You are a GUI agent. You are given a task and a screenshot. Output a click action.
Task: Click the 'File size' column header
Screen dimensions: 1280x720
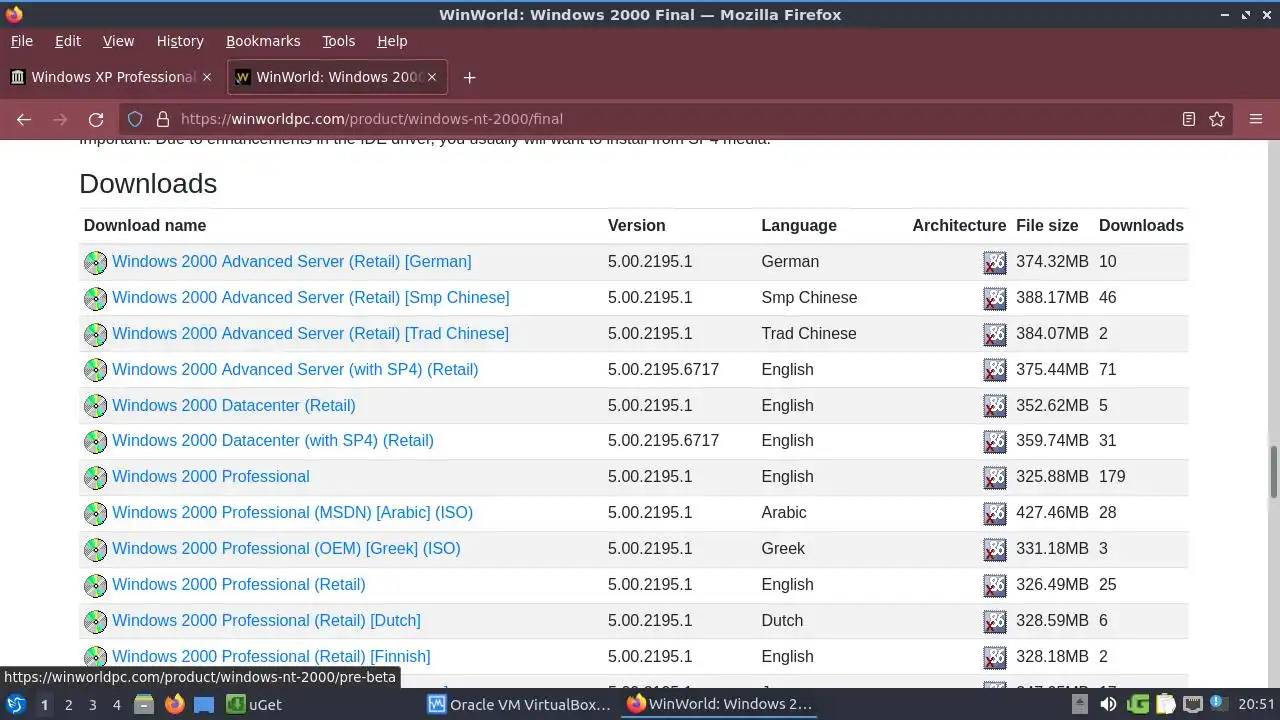click(x=1047, y=226)
